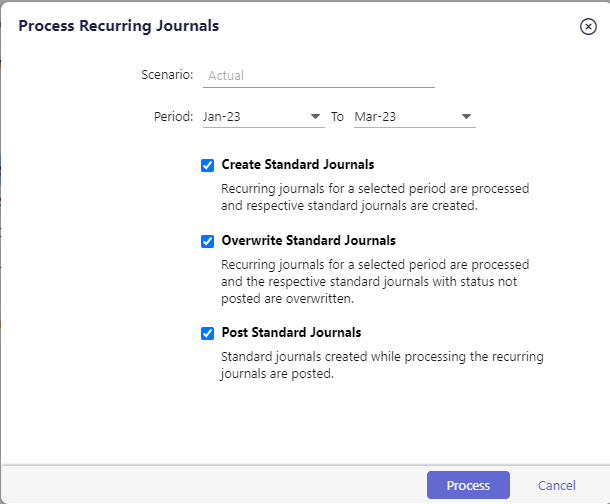610x504 pixels.
Task: Click the Period field label
Action: click(x=174, y=116)
